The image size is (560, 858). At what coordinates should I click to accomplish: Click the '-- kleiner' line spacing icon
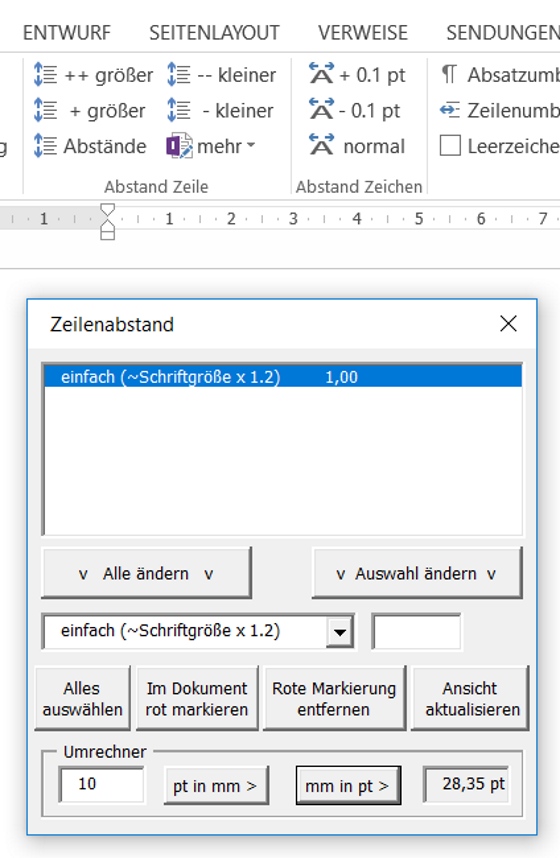tap(178, 75)
